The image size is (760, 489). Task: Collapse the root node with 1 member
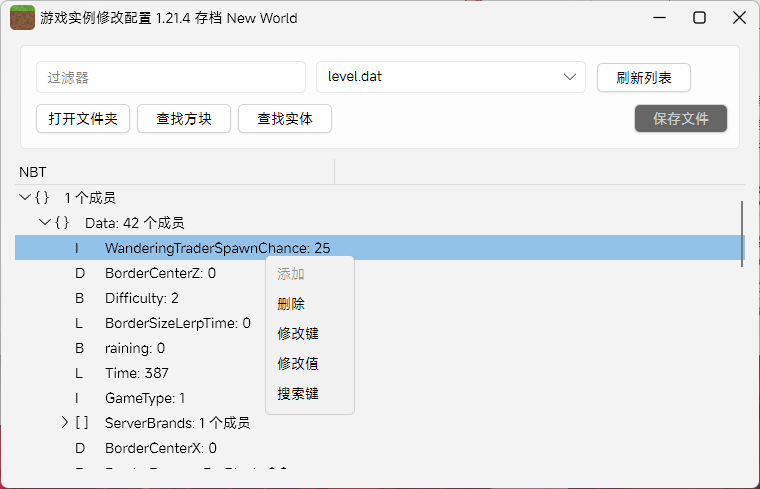(x=25, y=198)
